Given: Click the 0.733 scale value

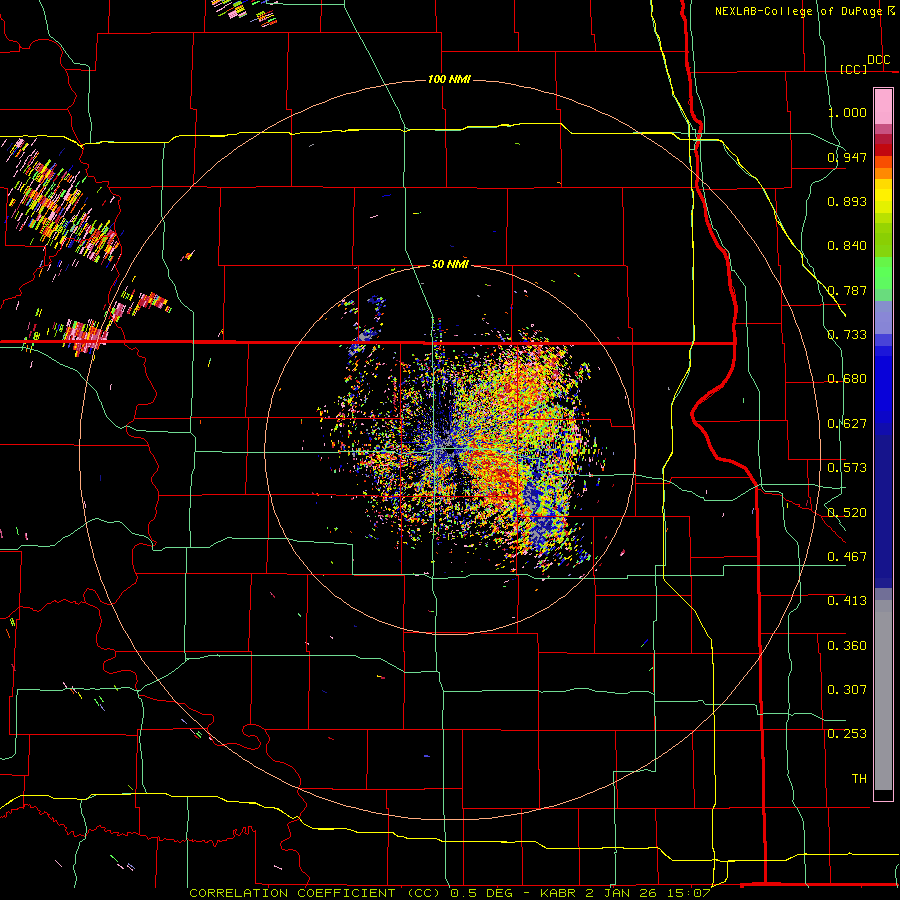Looking at the screenshot, I should pos(847,335).
